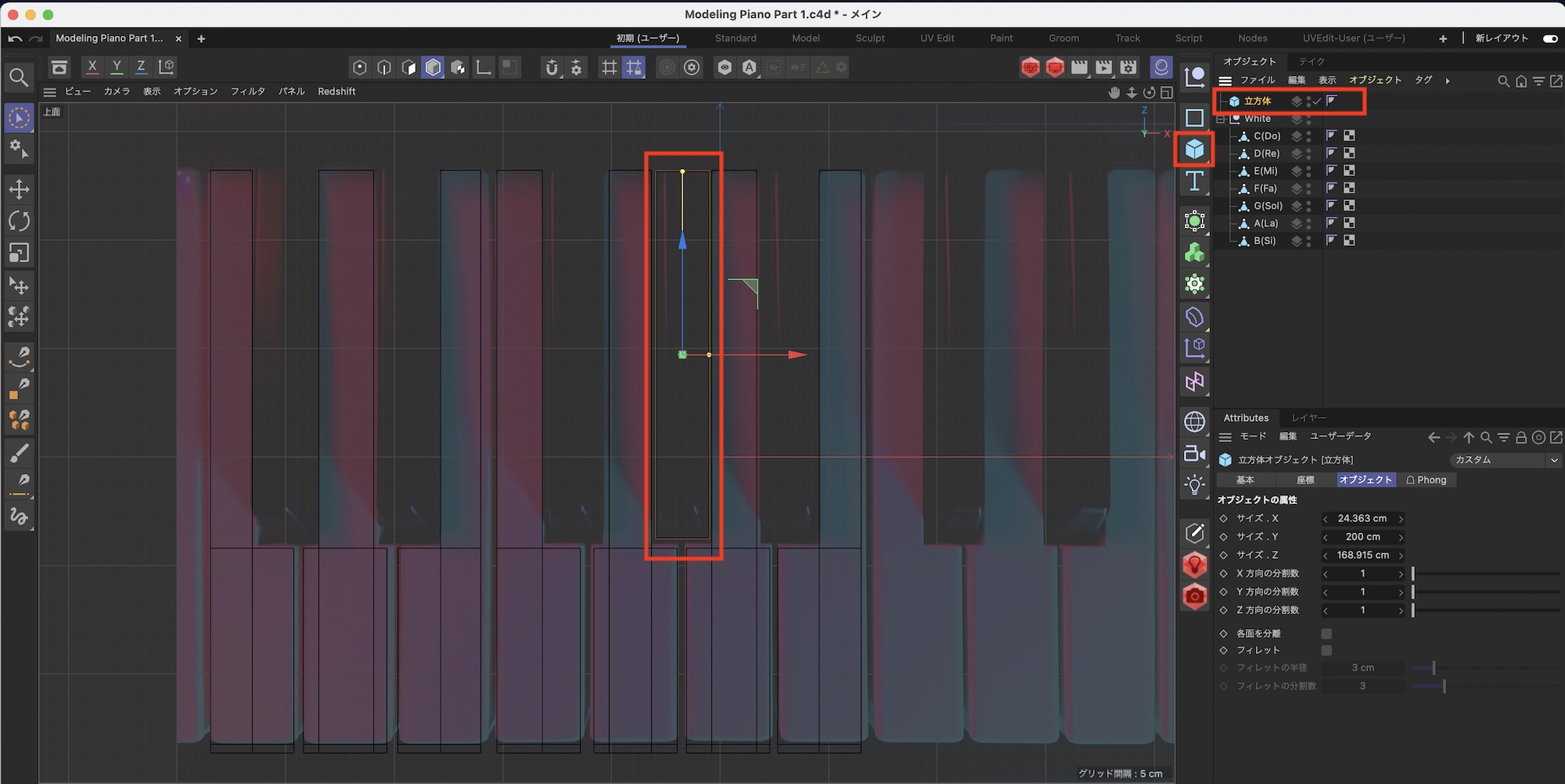
Task: Increase サイズ.X with right stepper arrow
Action: [1401, 519]
